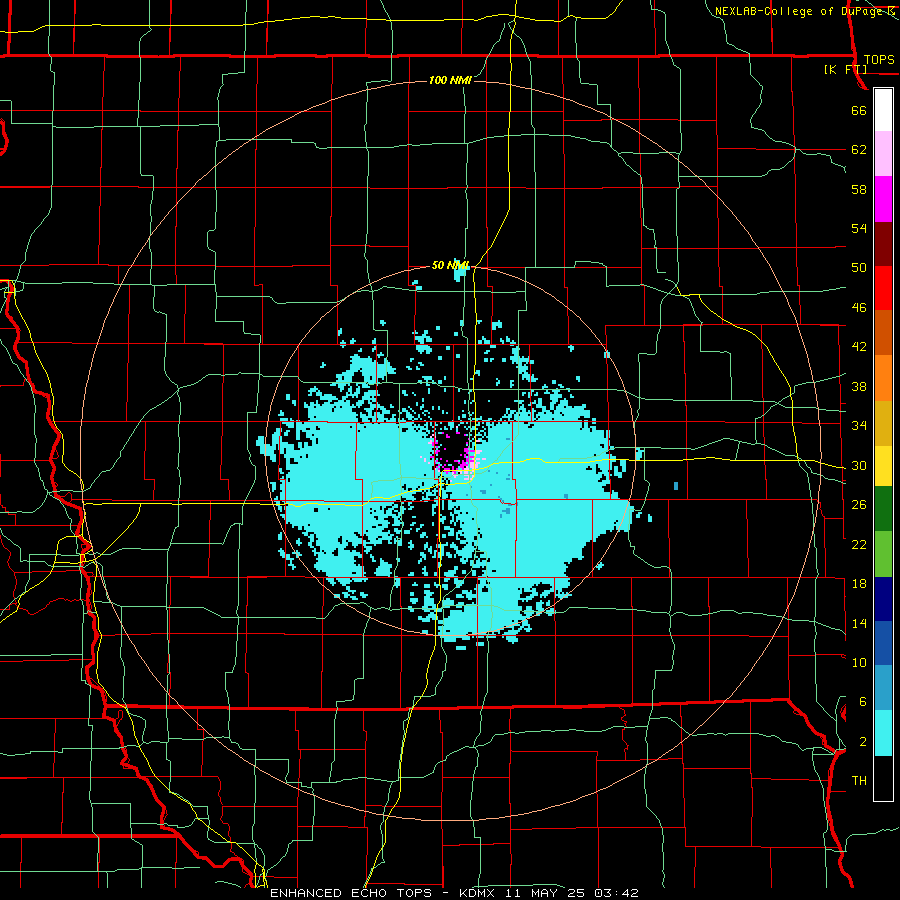This screenshot has width=900, height=900.
Task: Click the legend value 66
Action: click(x=859, y=111)
